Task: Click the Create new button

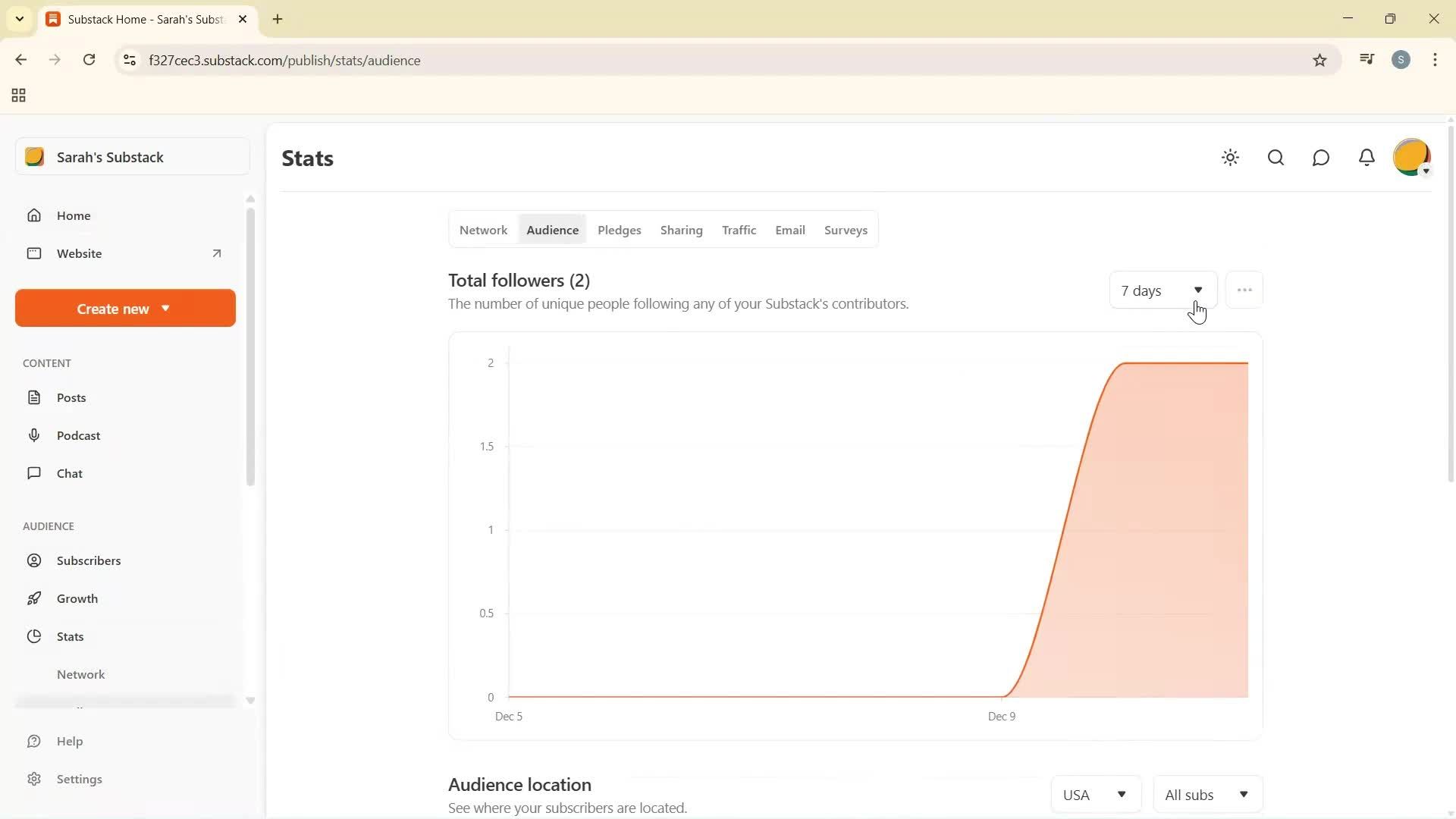Action: (124, 308)
